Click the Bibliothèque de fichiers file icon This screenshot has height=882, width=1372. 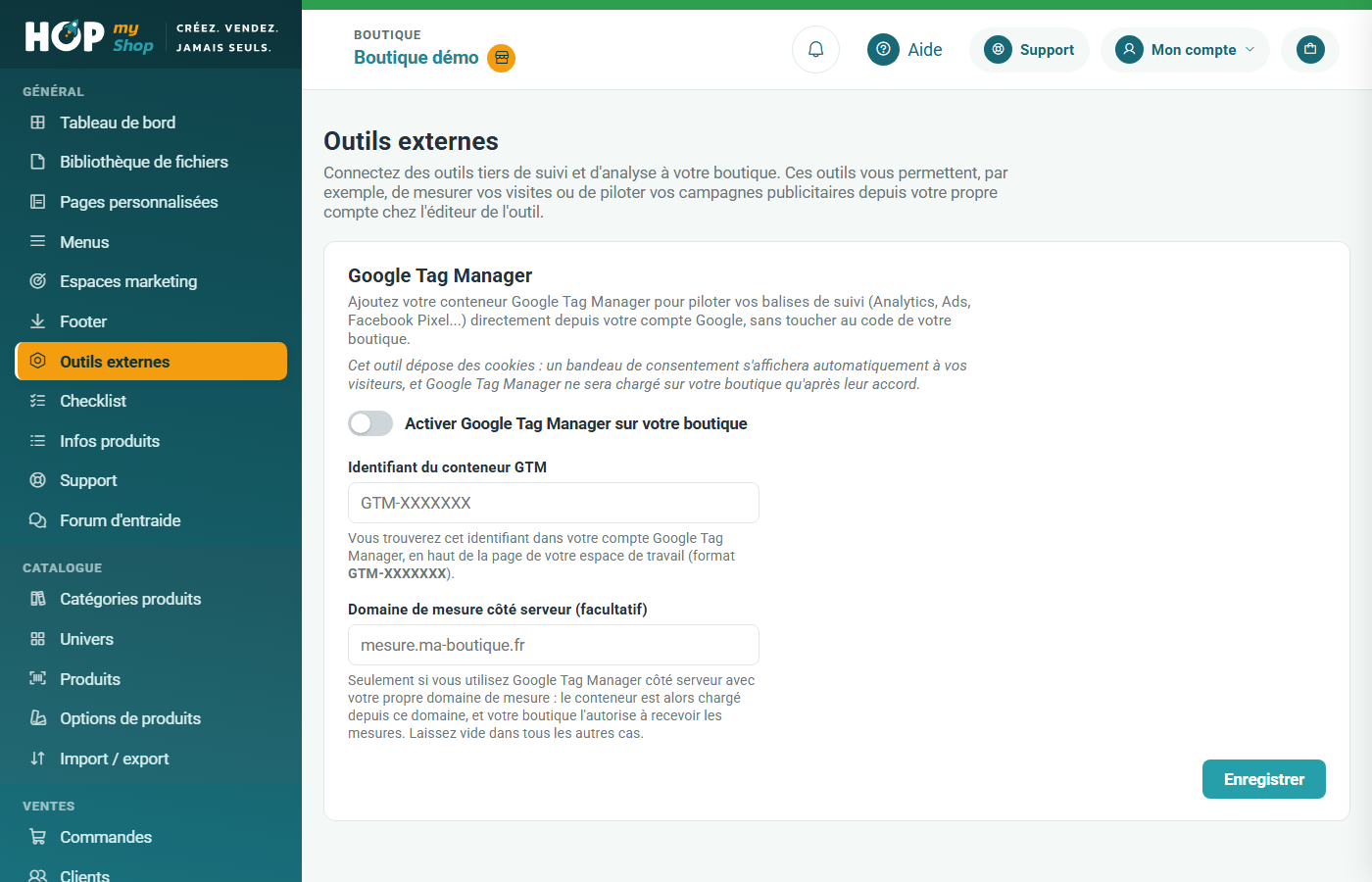pyautogui.click(x=38, y=162)
